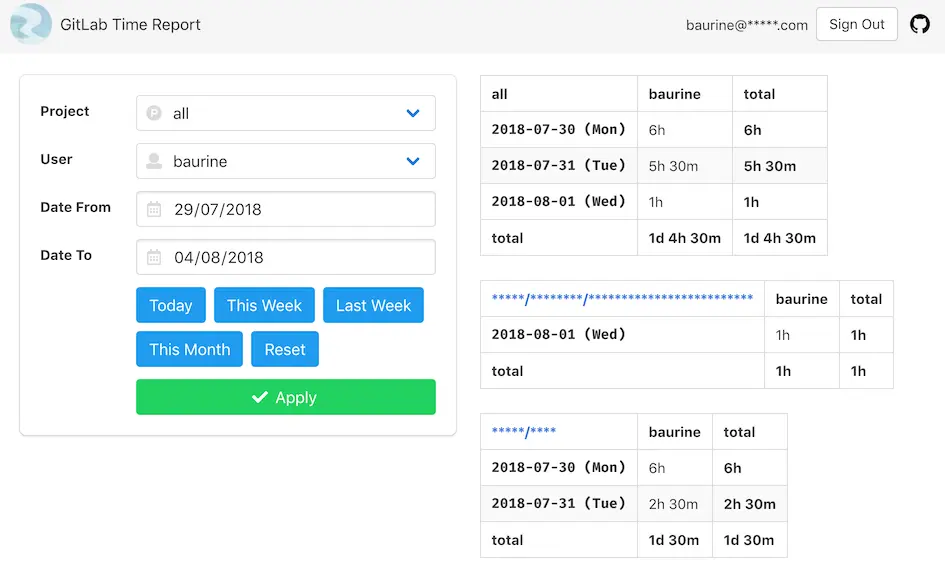Click the user avatar icon in User field

154,161
